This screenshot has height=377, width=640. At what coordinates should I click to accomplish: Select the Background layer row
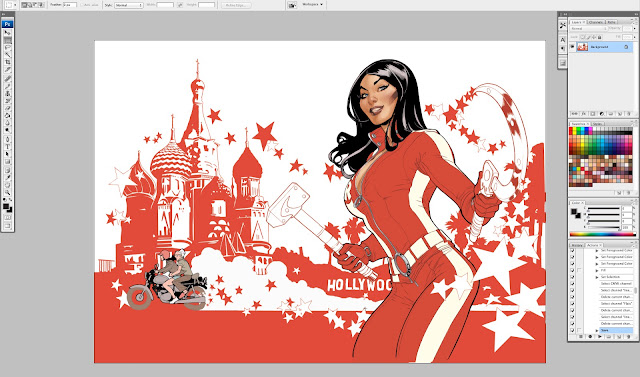click(x=601, y=47)
